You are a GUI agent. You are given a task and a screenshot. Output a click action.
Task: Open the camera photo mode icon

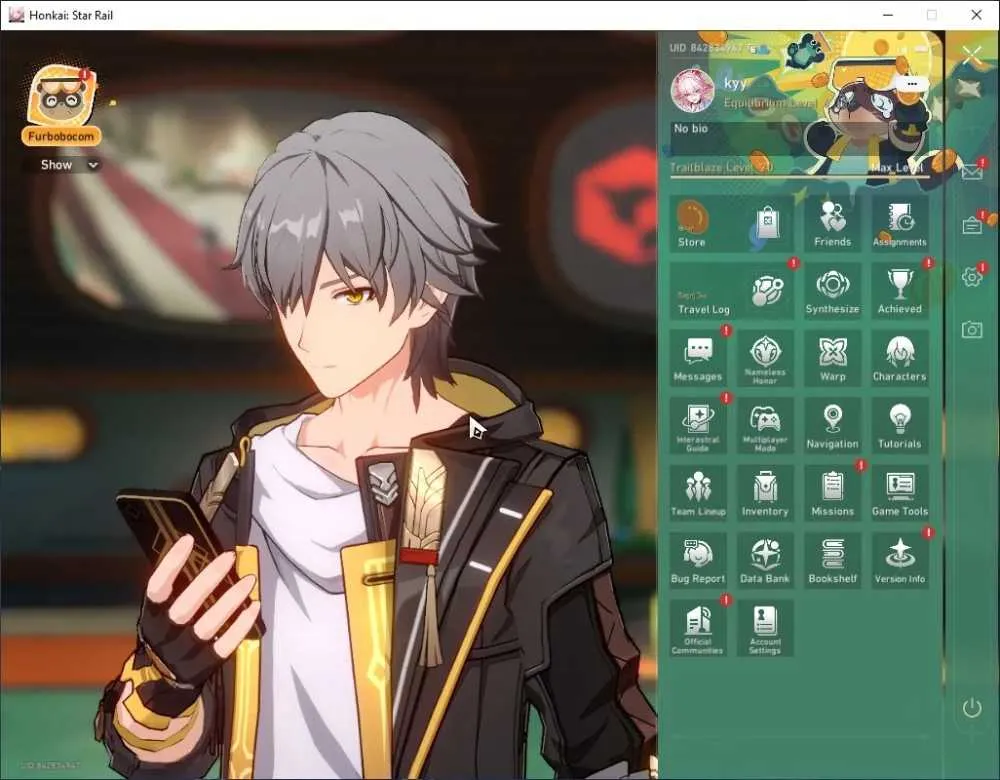click(972, 329)
